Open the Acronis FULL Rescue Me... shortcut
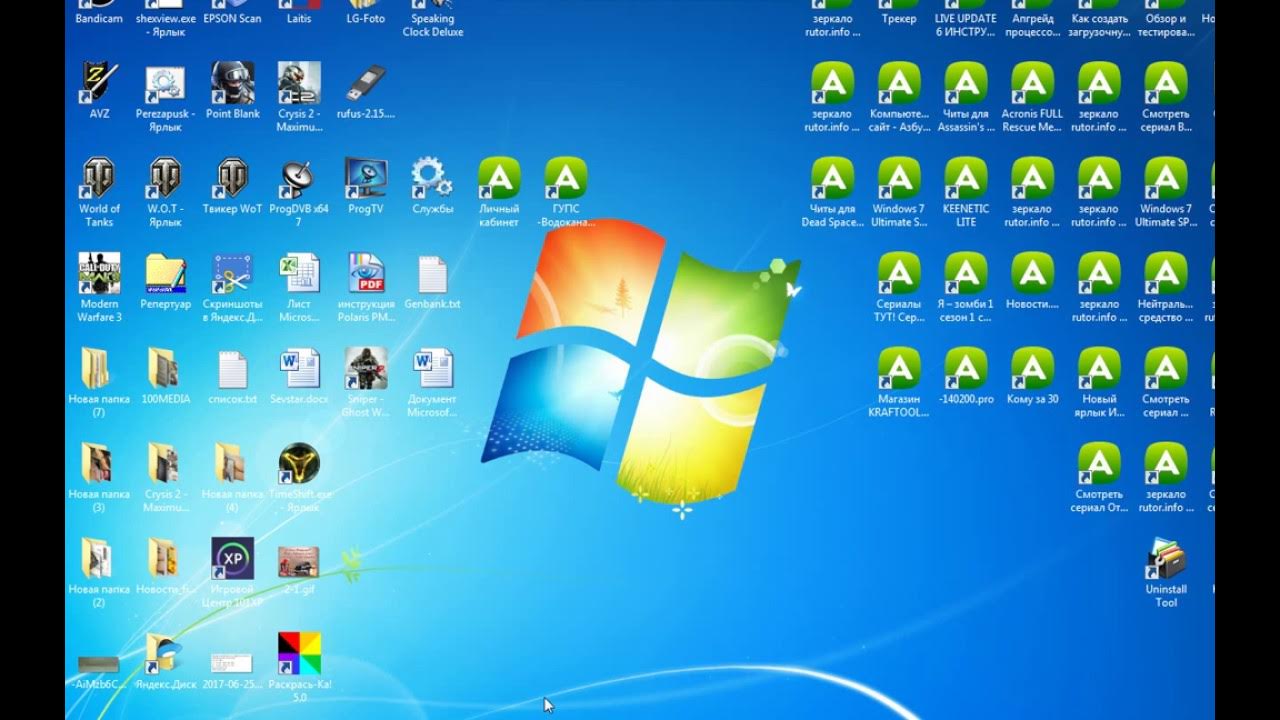The height and width of the screenshot is (720, 1280). tap(1032, 83)
